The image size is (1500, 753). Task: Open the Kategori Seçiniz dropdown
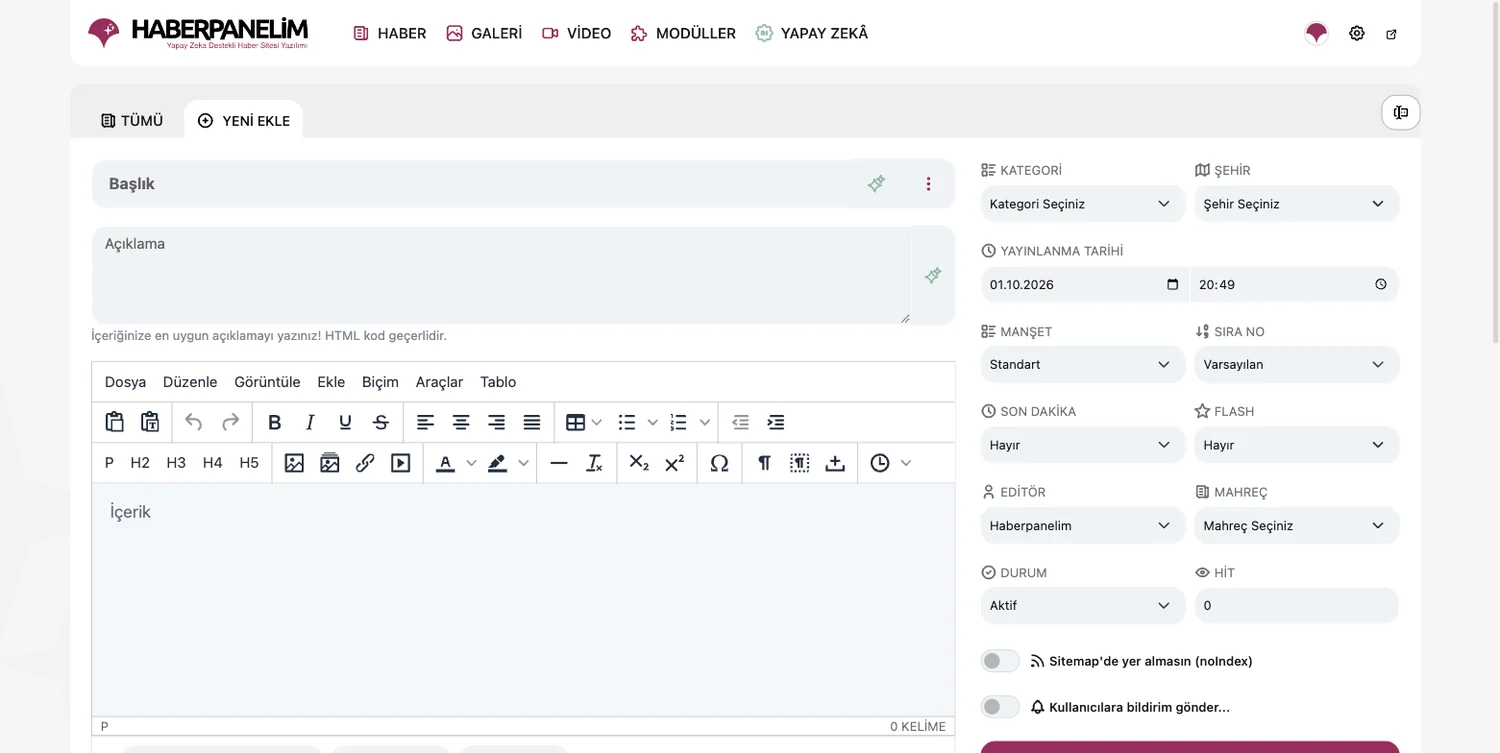point(1082,204)
